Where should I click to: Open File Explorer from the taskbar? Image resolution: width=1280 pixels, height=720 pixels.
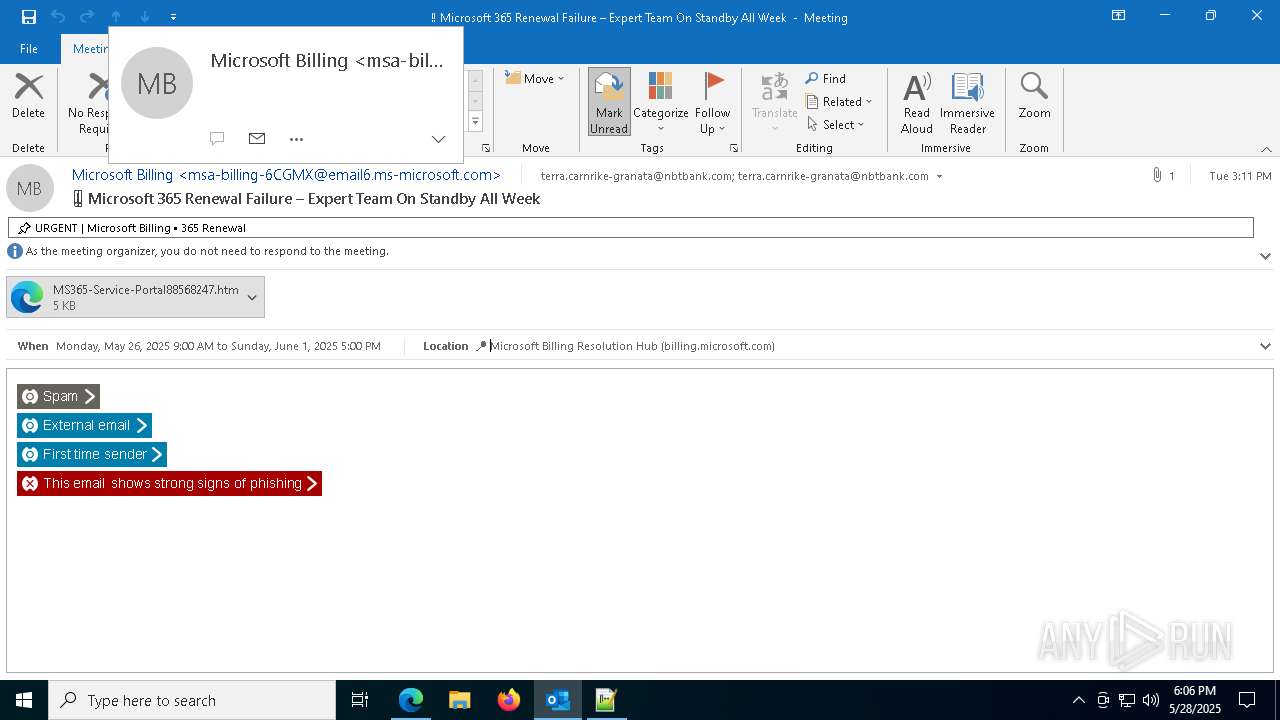pos(460,700)
